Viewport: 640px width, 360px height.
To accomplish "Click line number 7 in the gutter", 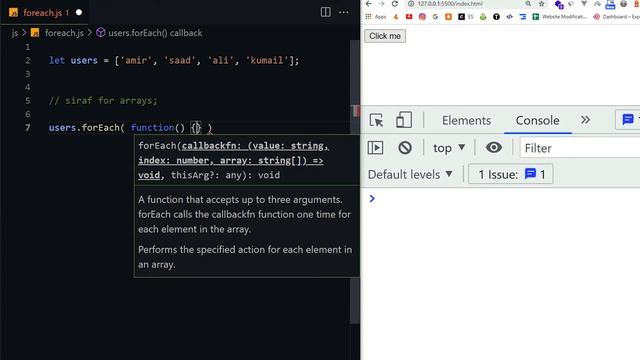I will tap(27, 128).
